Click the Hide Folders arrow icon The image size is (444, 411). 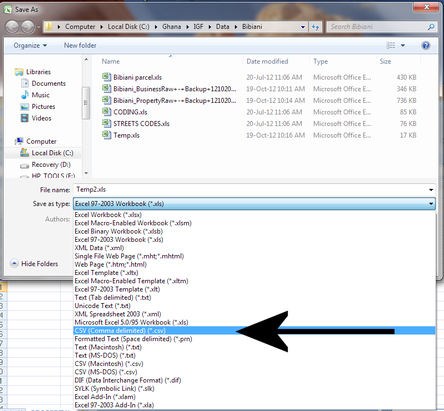click(14, 264)
